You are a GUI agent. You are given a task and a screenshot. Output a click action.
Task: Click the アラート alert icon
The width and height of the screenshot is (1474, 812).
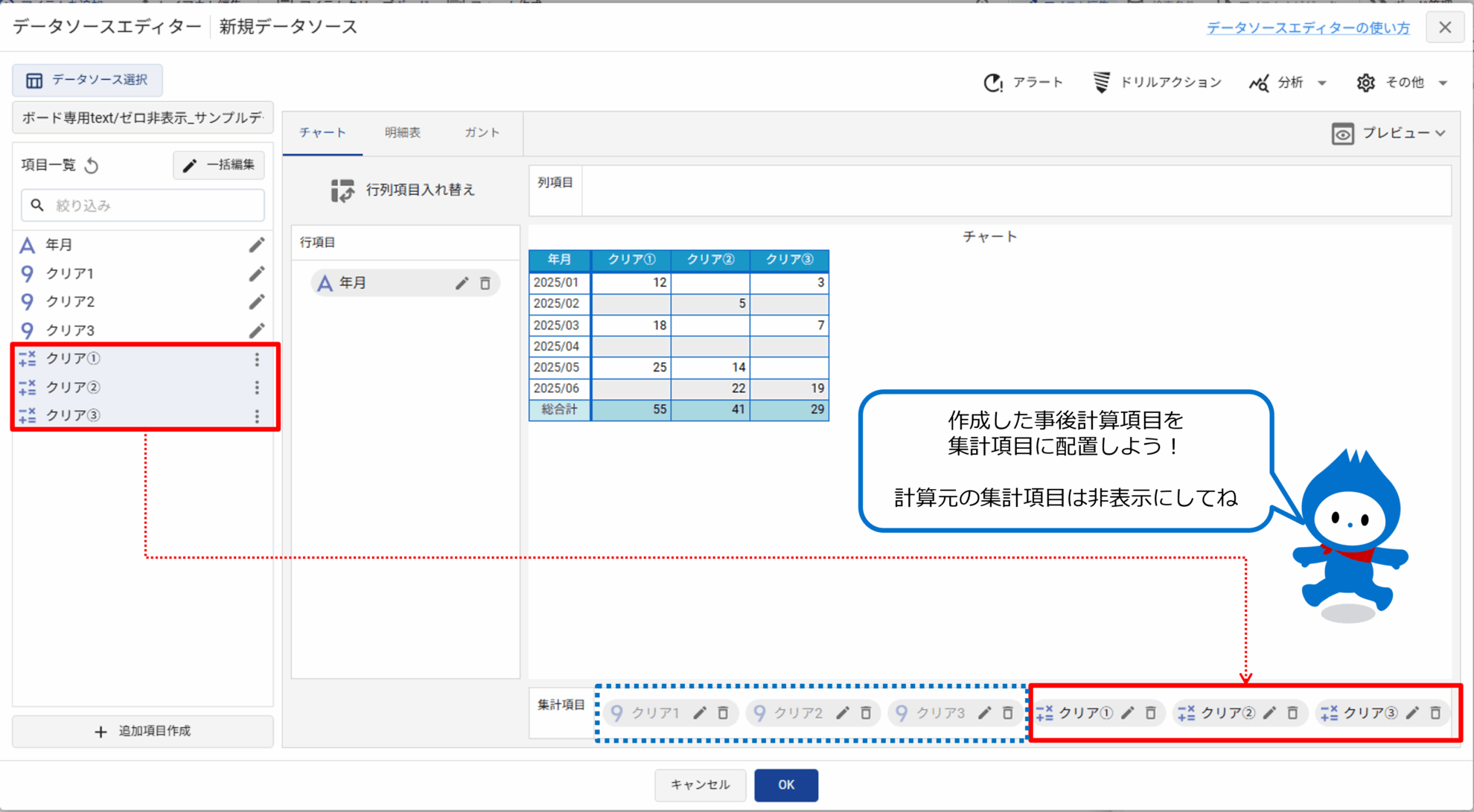tap(994, 83)
